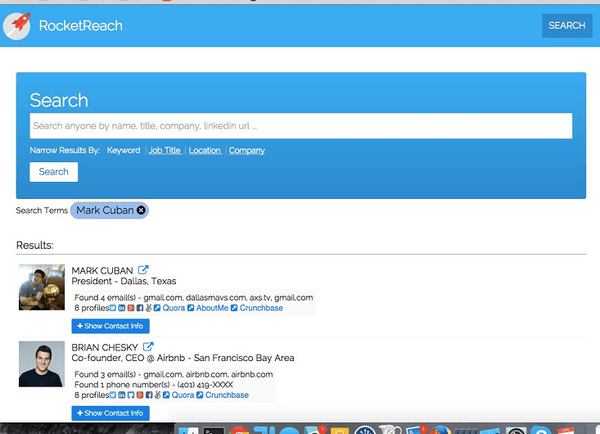The image size is (600, 434).
Task: Focus the search anyone by name field
Action: (301, 126)
